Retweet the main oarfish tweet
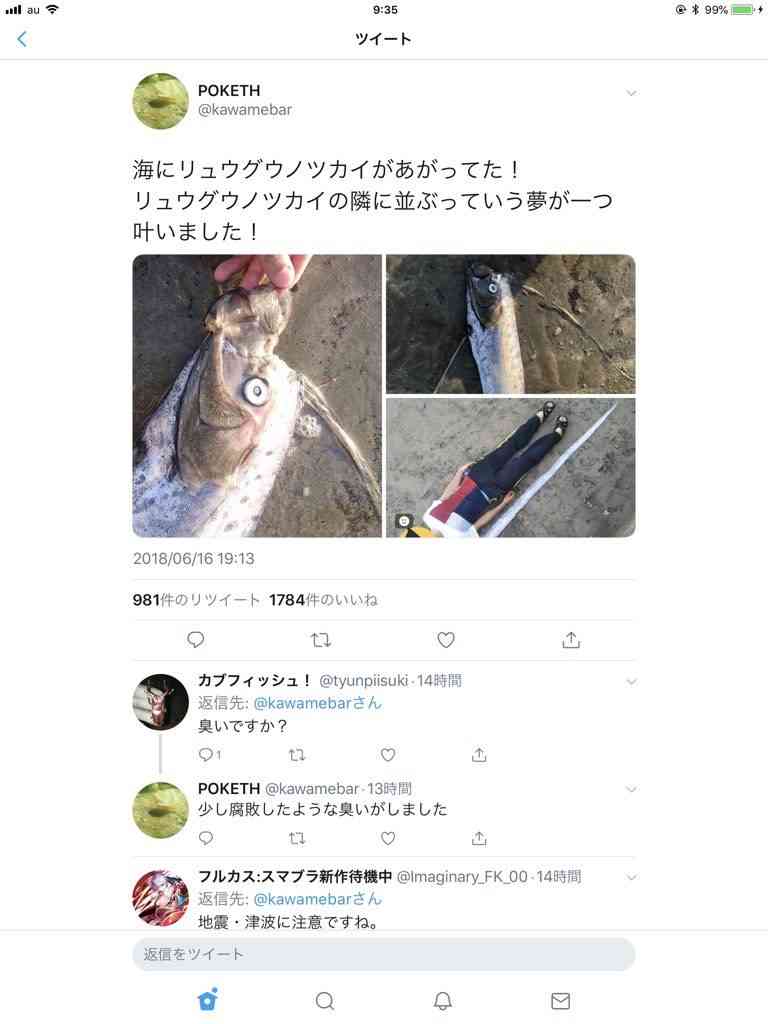 coord(321,640)
